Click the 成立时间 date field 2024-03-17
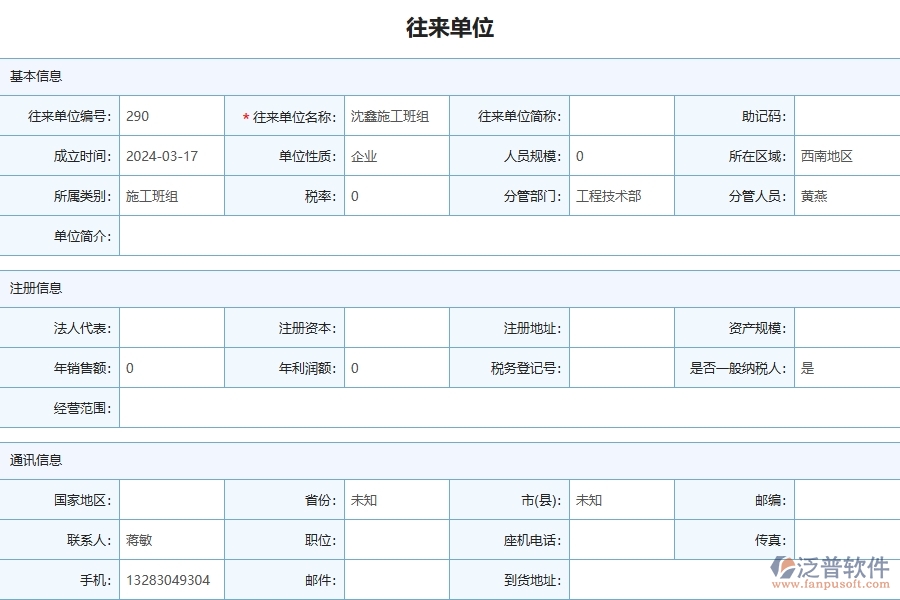Image resolution: width=900 pixels, height=600 pixels. (170, 156)
